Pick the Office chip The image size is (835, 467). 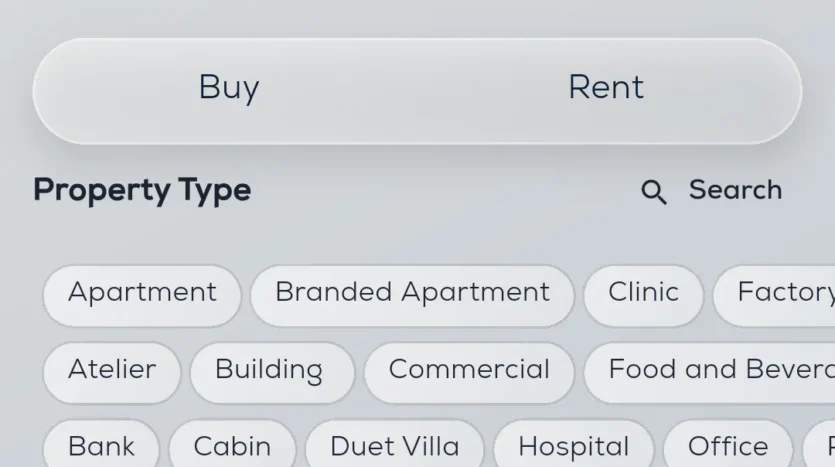[x=727, y=446]
